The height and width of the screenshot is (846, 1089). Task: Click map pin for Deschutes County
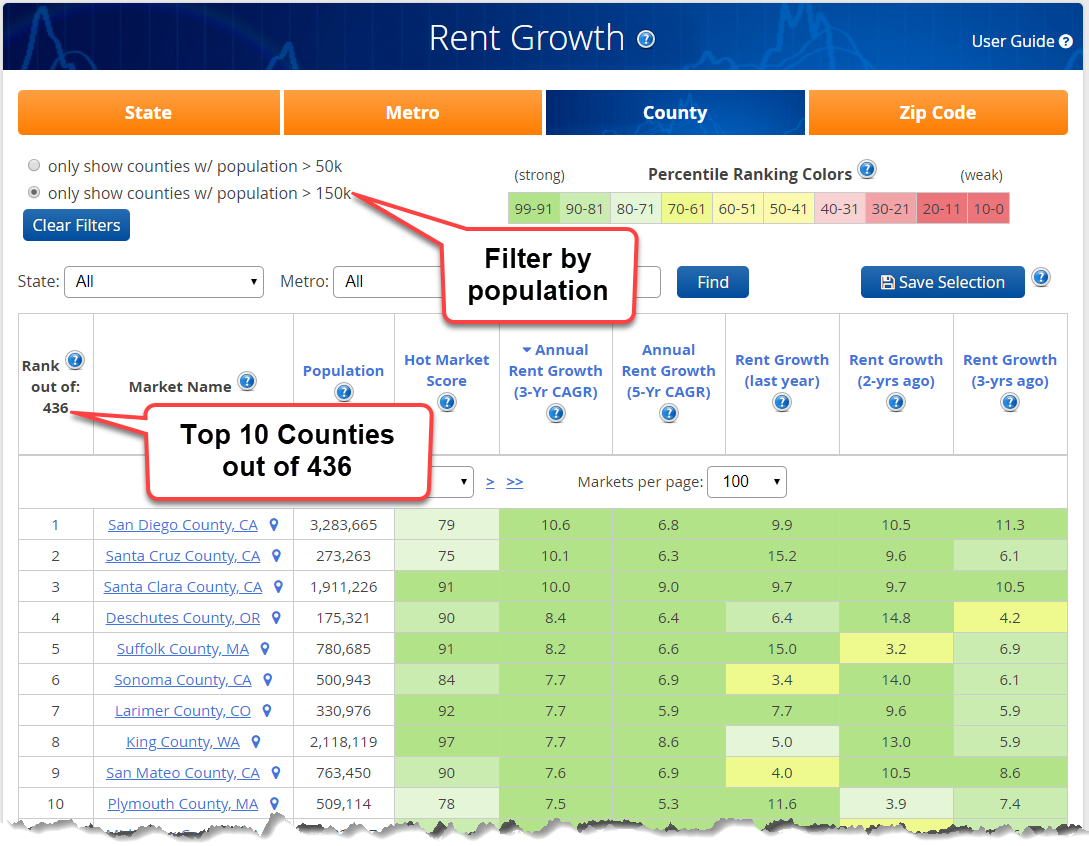pyautogui.click(x=276, y=617)
